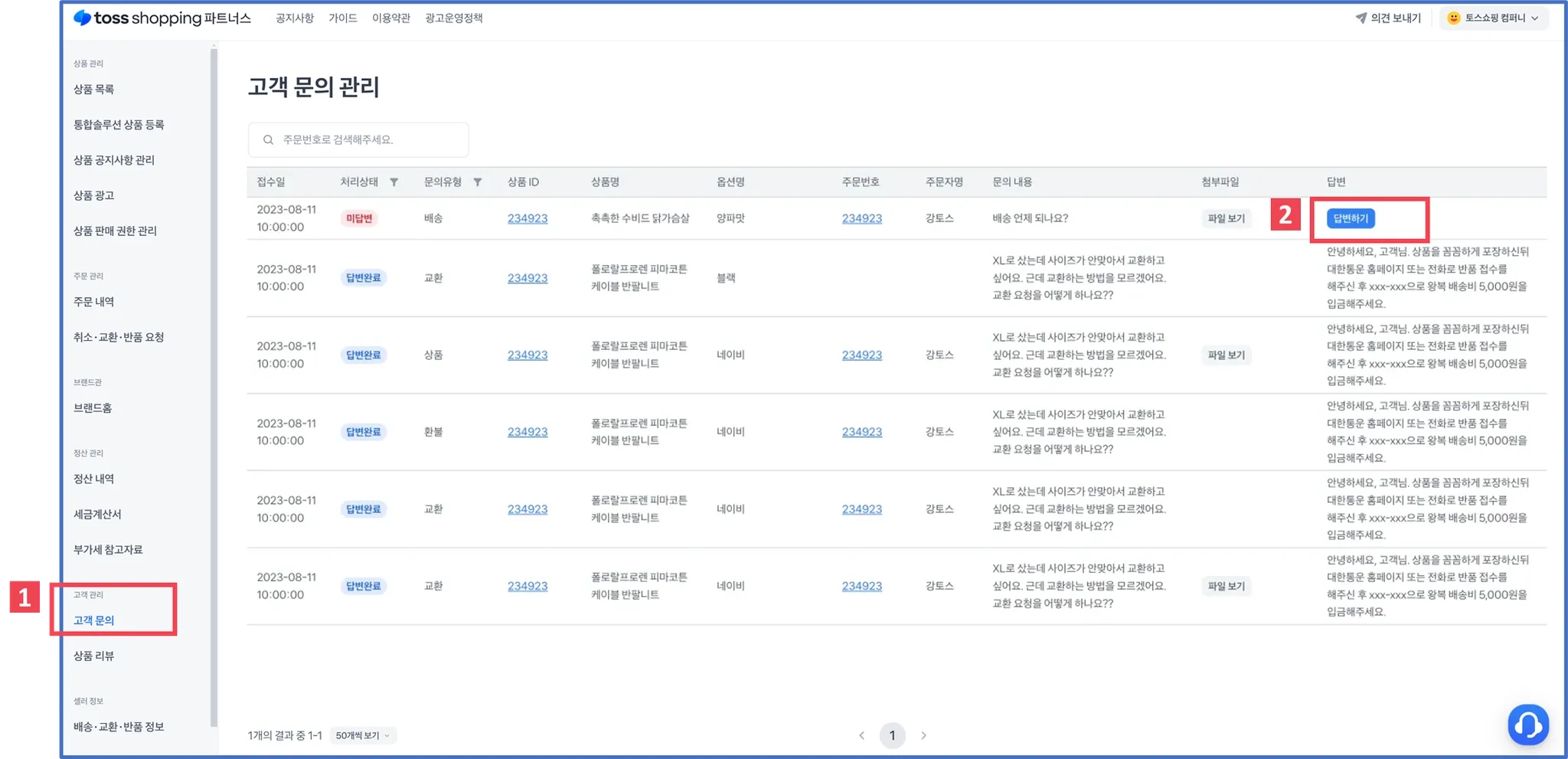Click page number 1 in pagination
1568x759 pixels.
pyautogui.click(x=892, y=735)
